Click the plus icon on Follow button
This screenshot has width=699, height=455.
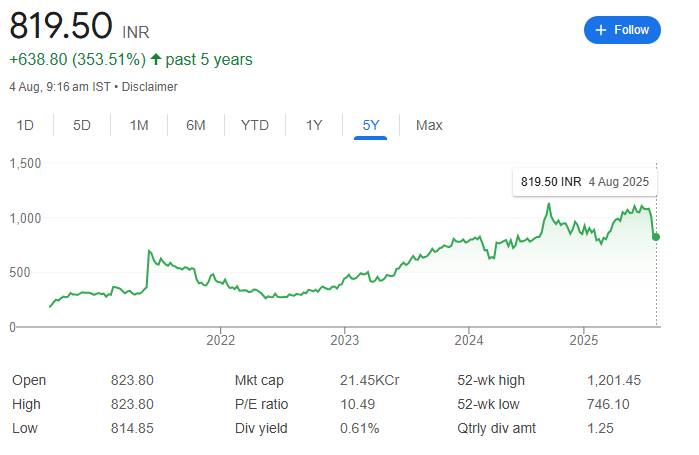click(x=600, y=30)
